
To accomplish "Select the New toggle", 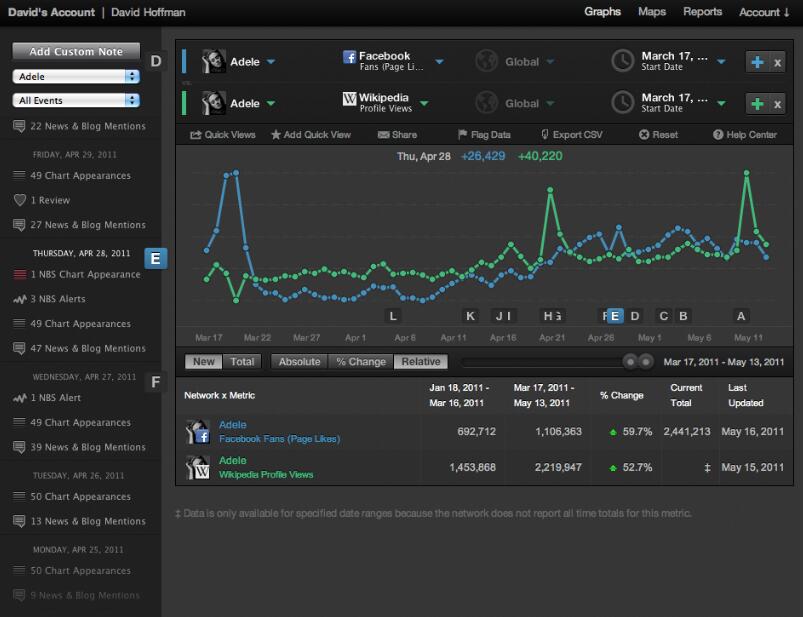I will pyautogui.click(x=203, y=362).
